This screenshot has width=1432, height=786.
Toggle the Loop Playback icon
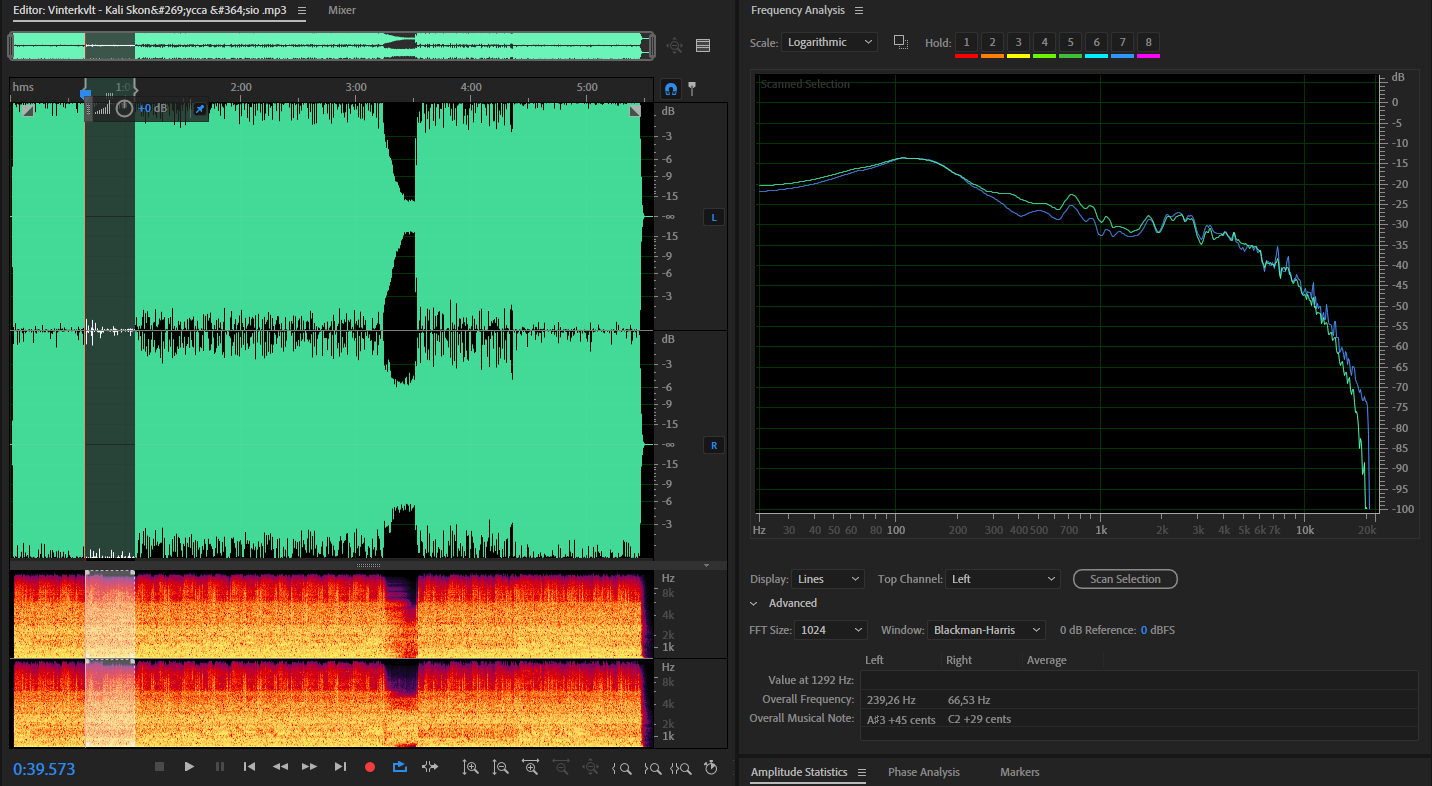click(400, 766)
